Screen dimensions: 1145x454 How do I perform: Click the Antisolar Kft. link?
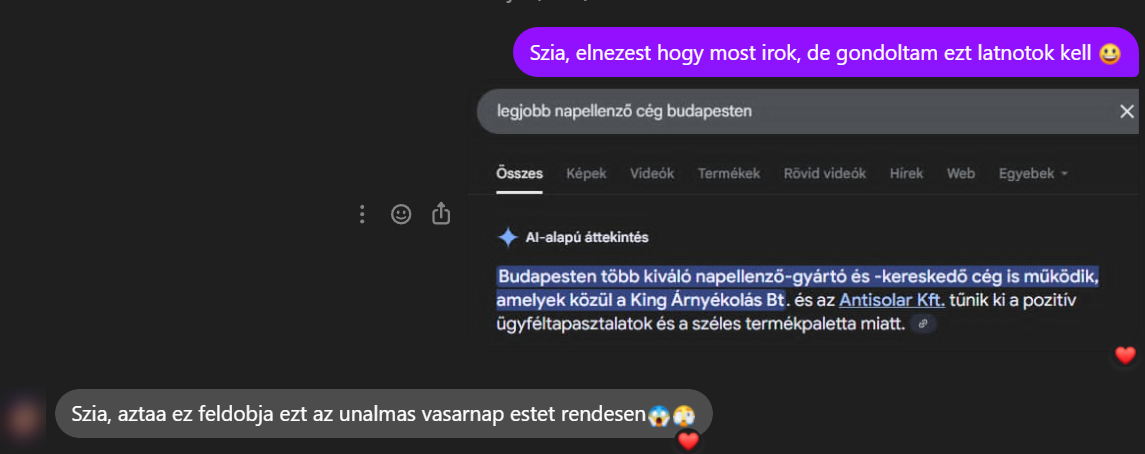point(892,299)
